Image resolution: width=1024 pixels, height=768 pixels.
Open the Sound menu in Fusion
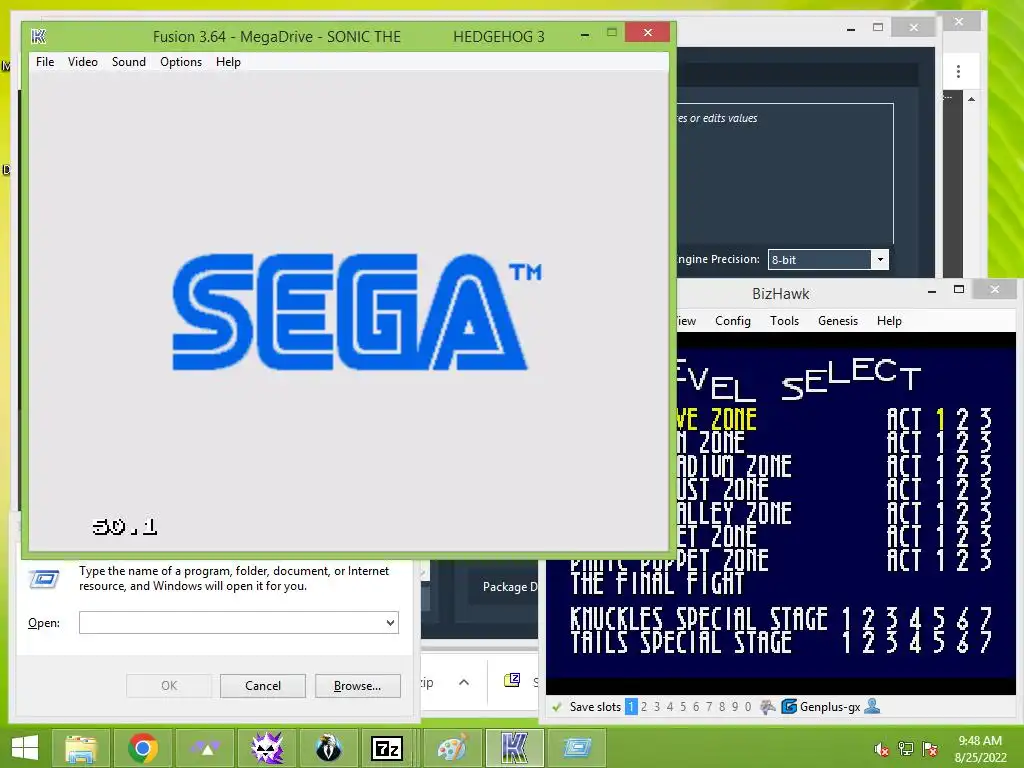click(129, 62)
